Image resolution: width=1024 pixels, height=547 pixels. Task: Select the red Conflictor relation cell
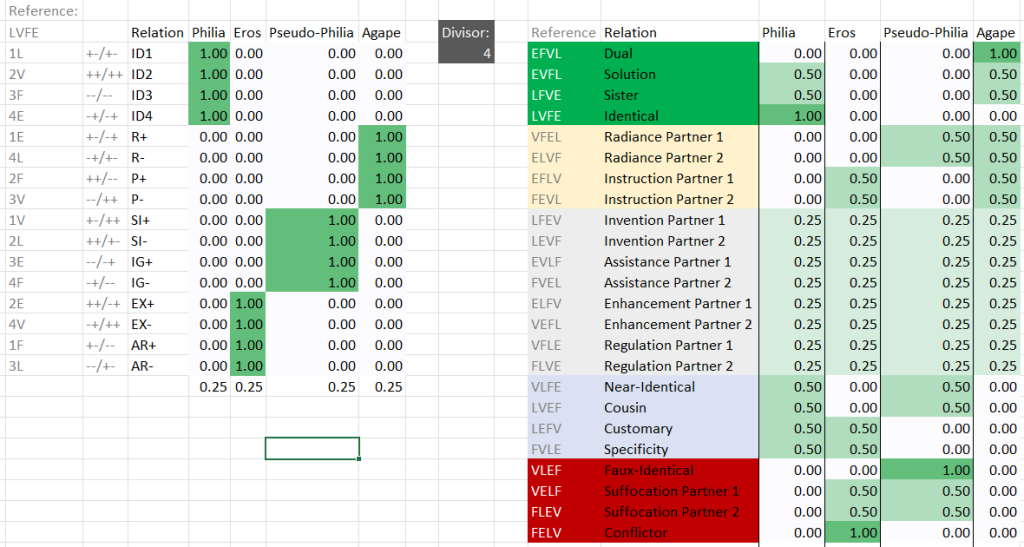tap(679, 533)
